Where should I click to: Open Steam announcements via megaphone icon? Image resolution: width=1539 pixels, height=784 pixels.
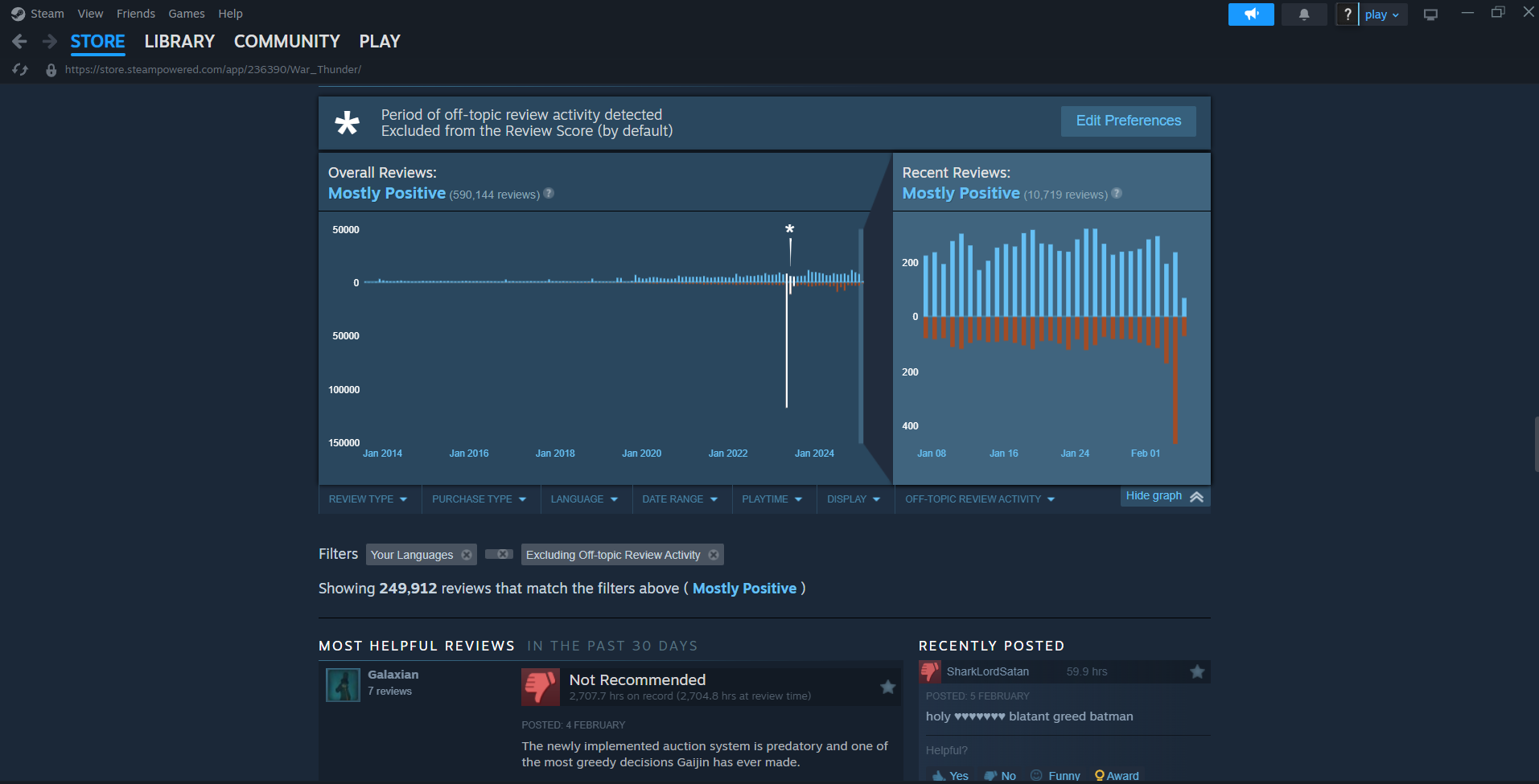coord(1250,14)
